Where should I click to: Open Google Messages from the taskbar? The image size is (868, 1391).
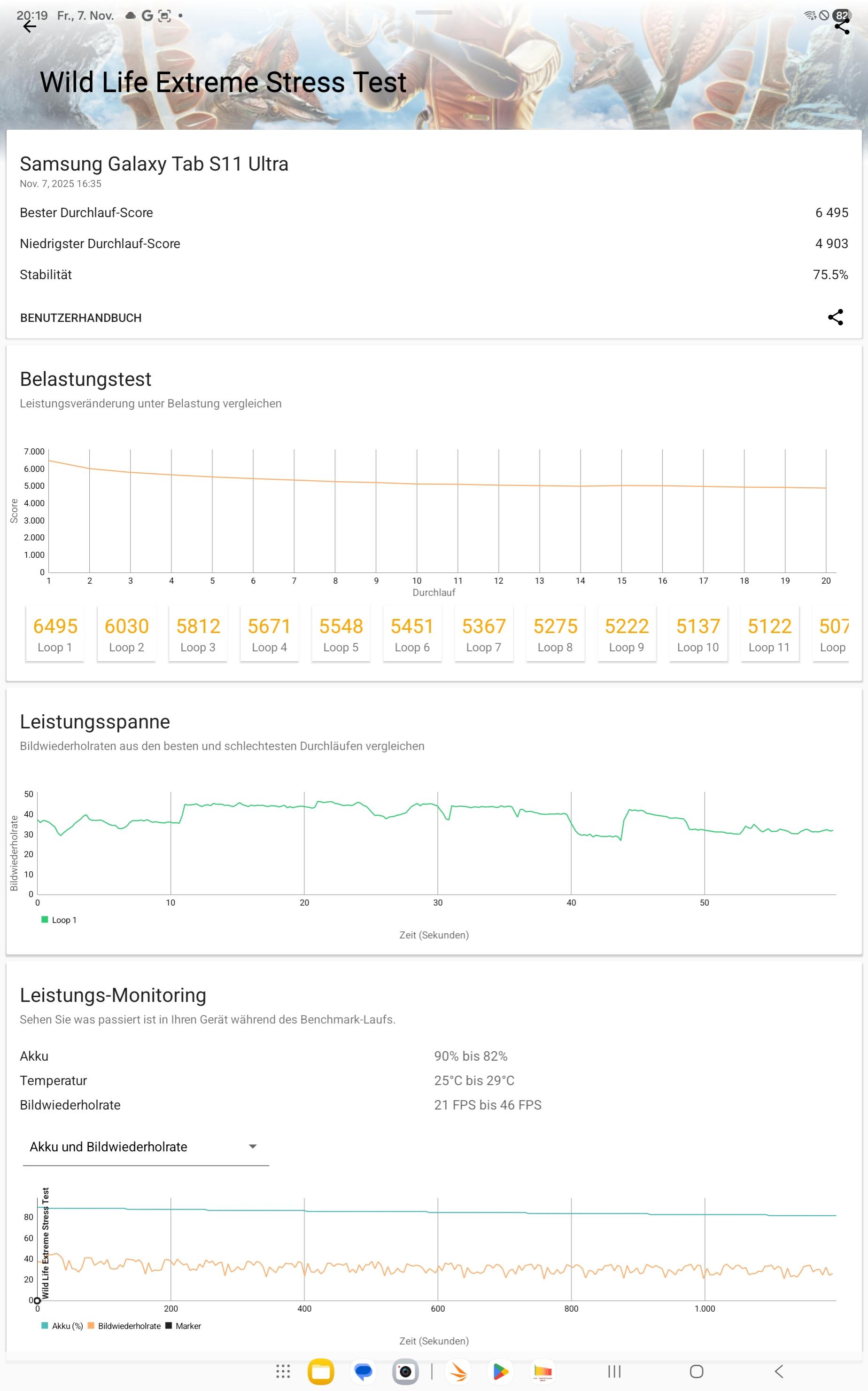point(363,1371)
